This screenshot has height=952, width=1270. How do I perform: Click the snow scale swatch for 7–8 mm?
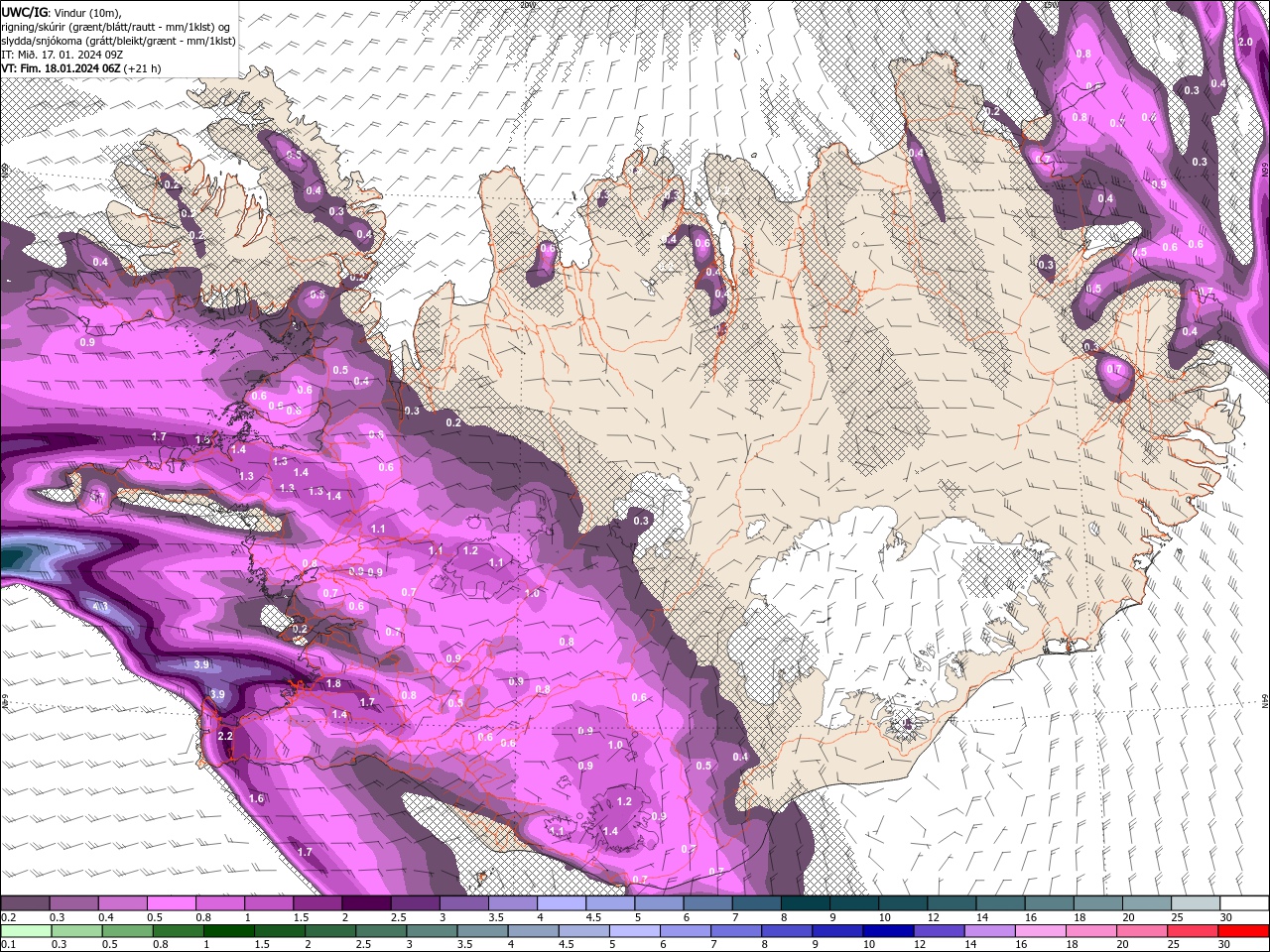[756, 903]
